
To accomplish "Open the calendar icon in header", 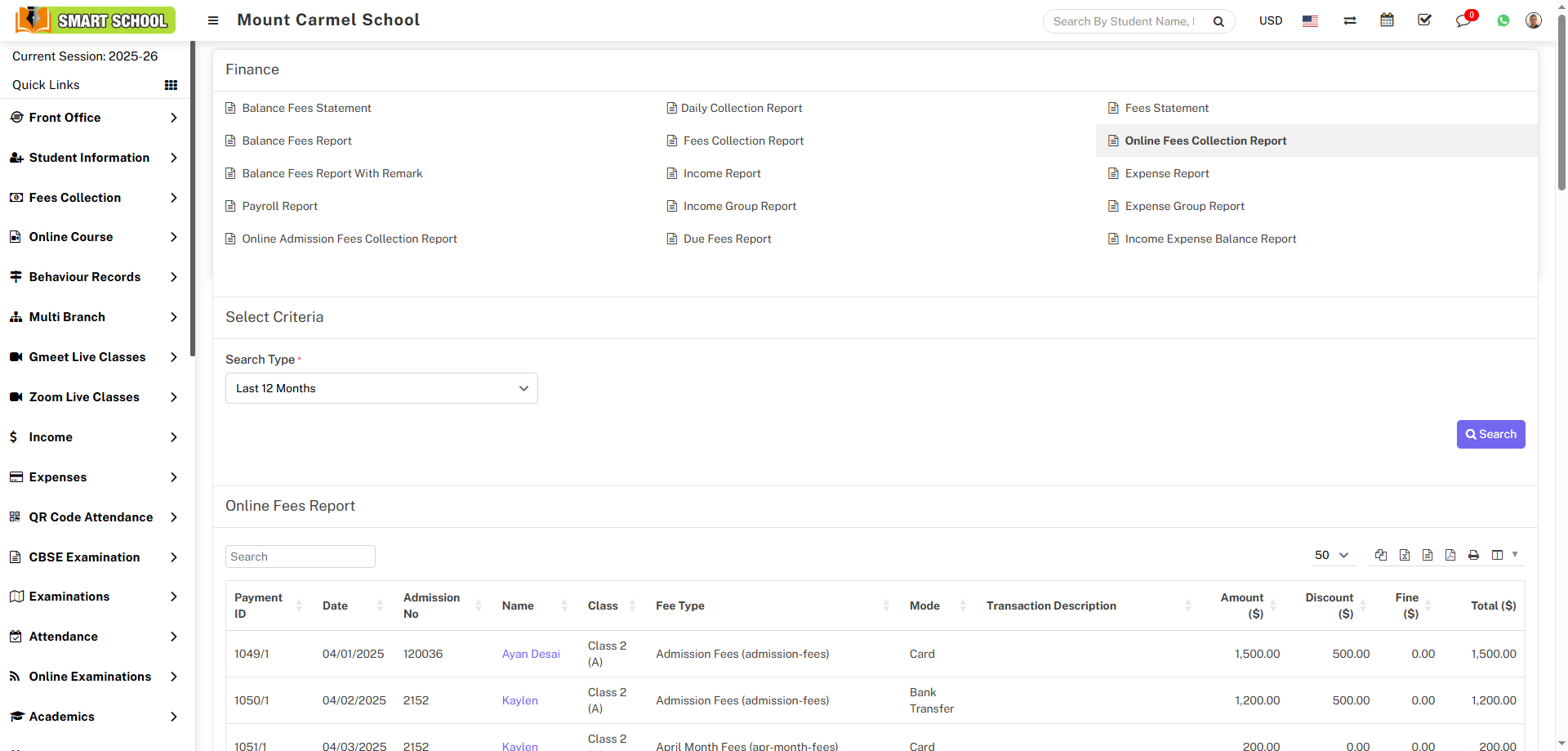I will click(1387, 20).
